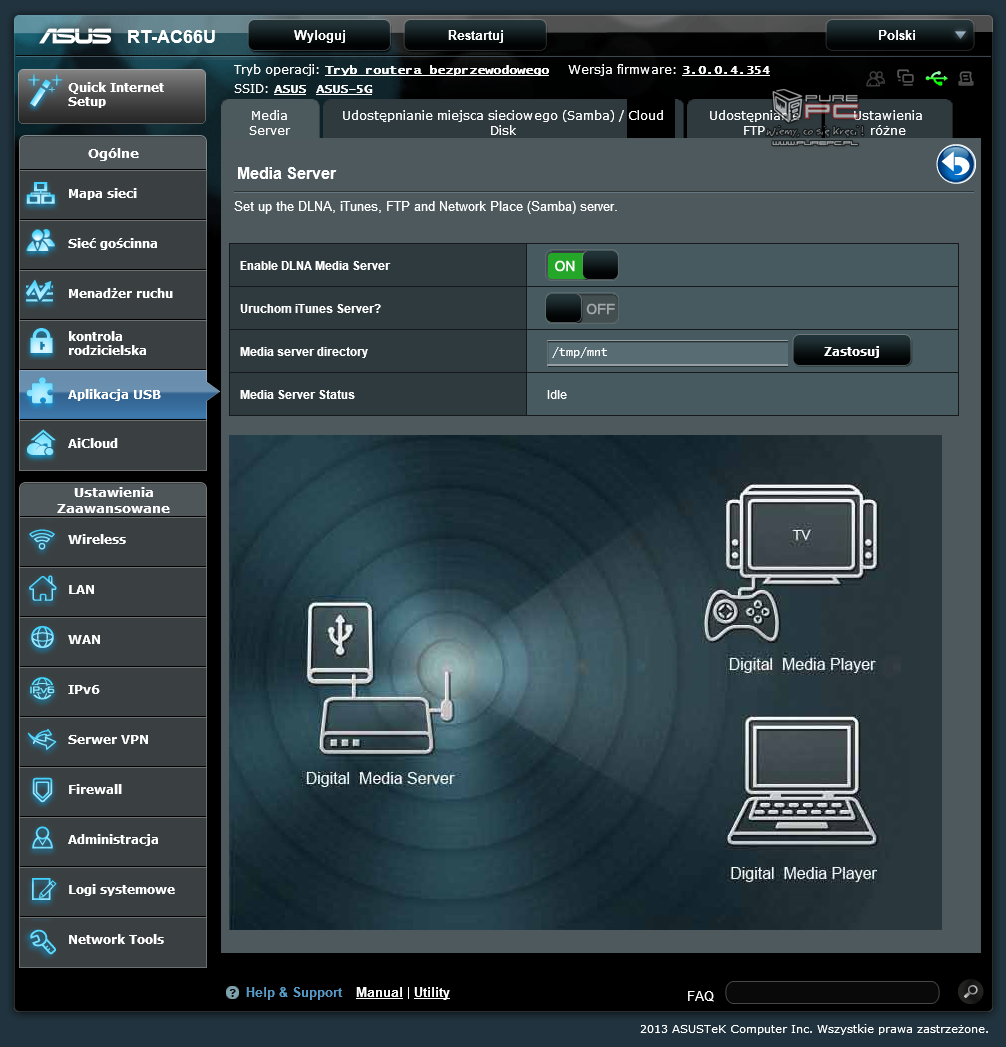Click the Aplikacja USB puzzle icon
The height and width of the screenshot is (1047, 1006).
click(x=41, y=393)
